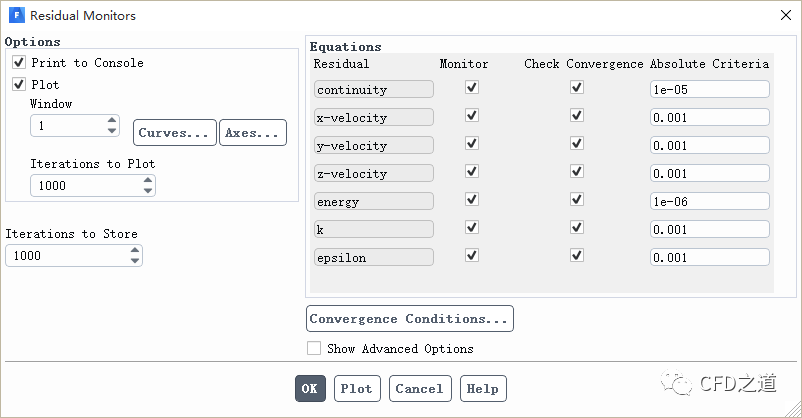
Task: Open Convergence Conditions dialog
Action: coord(409,319)
